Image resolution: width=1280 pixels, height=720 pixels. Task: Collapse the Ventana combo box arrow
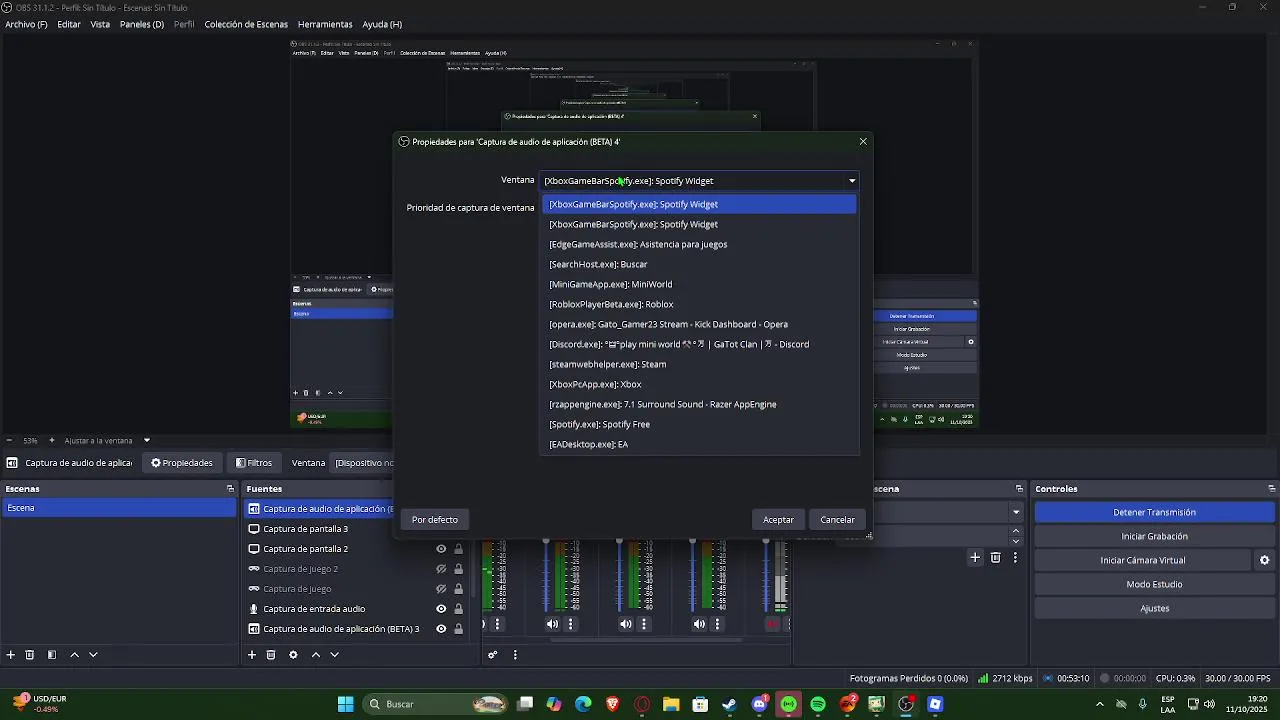point(852,181)
